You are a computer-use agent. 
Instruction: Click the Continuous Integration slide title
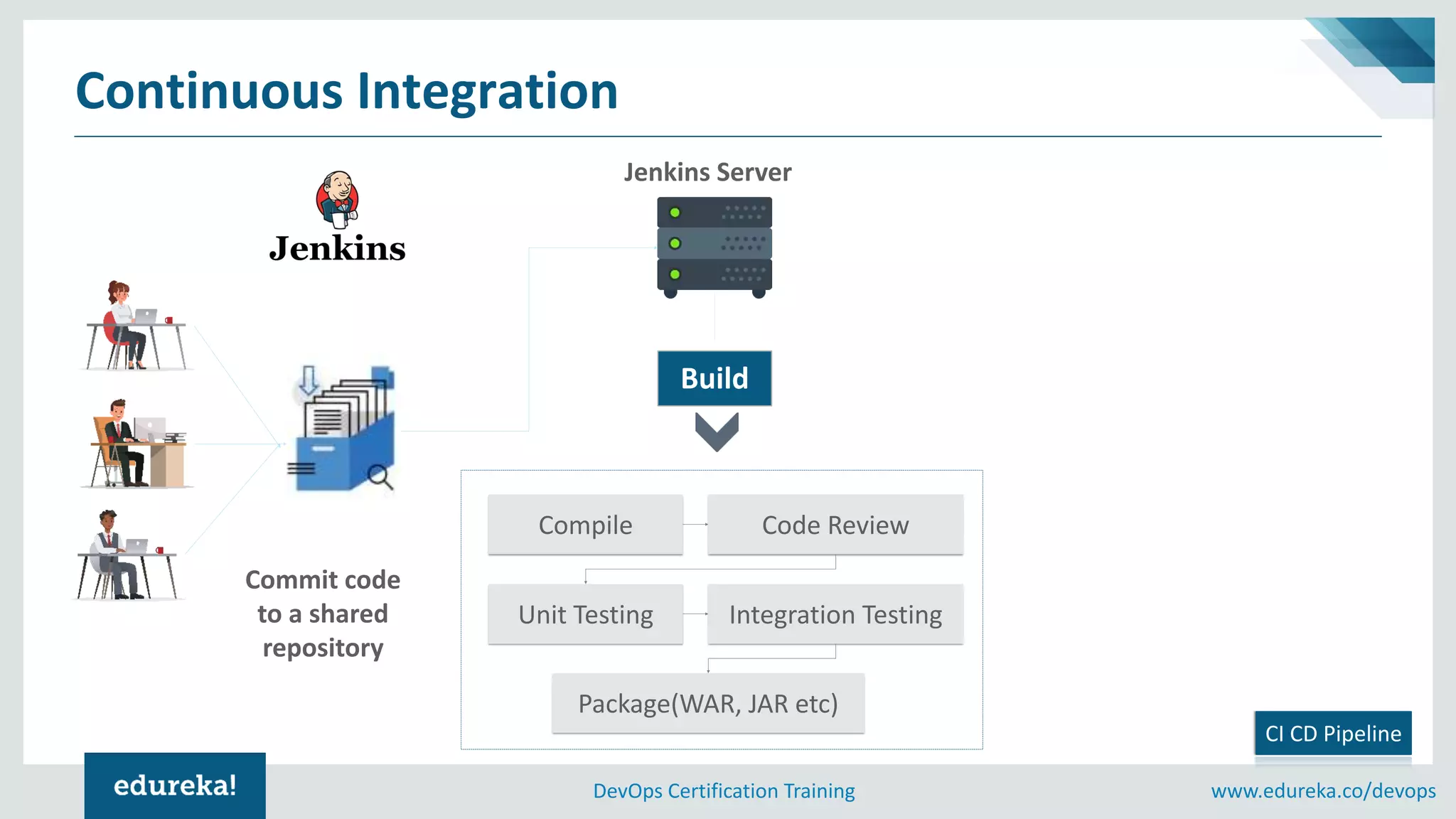[x=347, y=91]
